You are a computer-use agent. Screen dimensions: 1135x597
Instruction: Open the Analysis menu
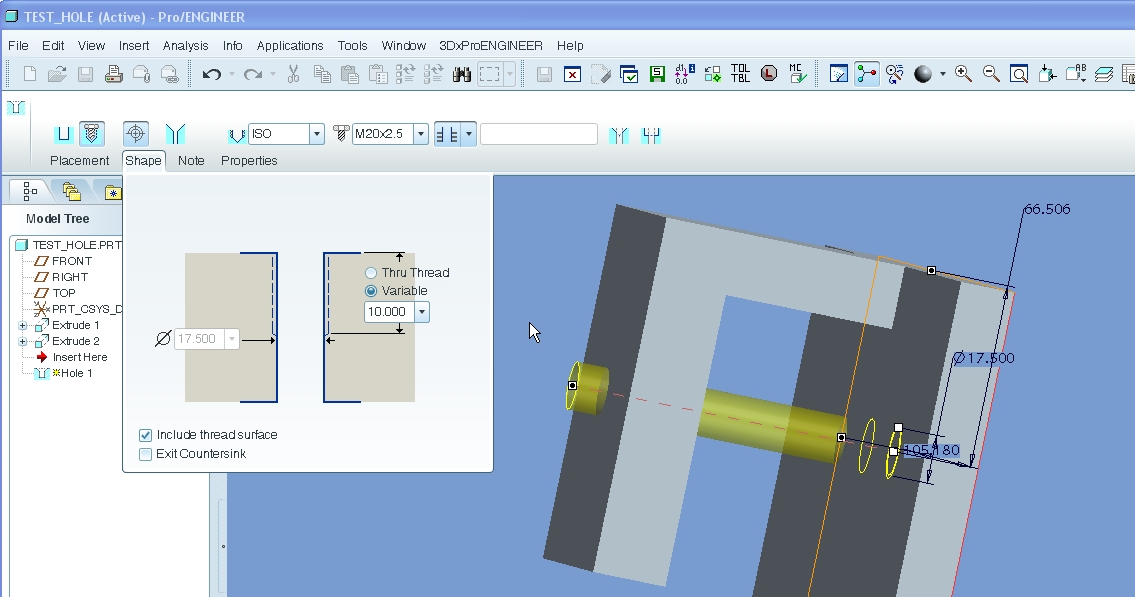pyautogui.click(x=185, y=46)
